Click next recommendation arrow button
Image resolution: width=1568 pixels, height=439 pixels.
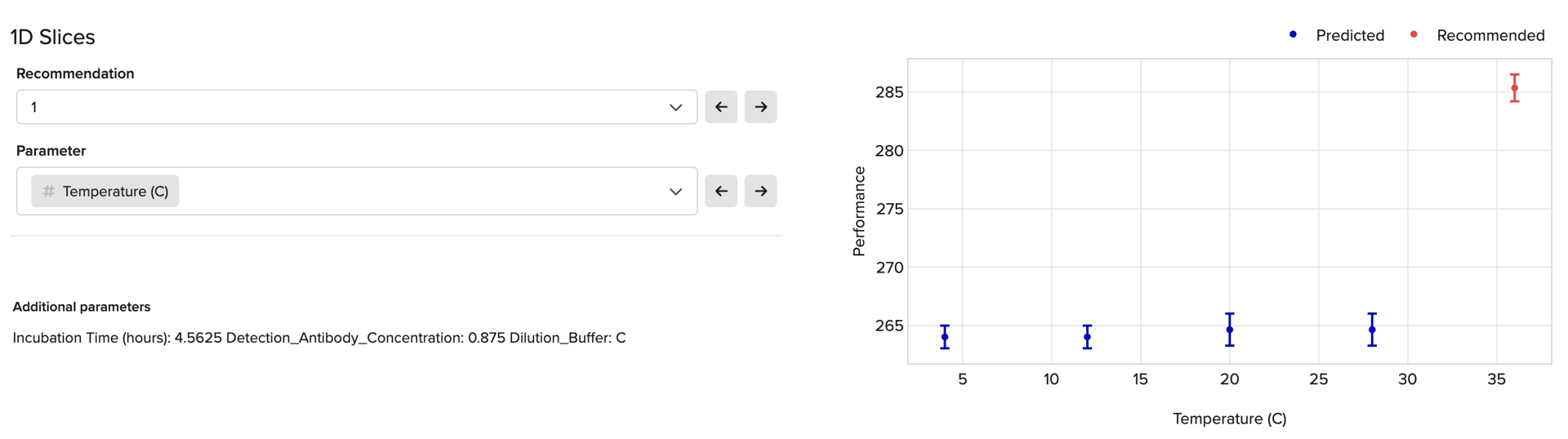tap(760, 107)
